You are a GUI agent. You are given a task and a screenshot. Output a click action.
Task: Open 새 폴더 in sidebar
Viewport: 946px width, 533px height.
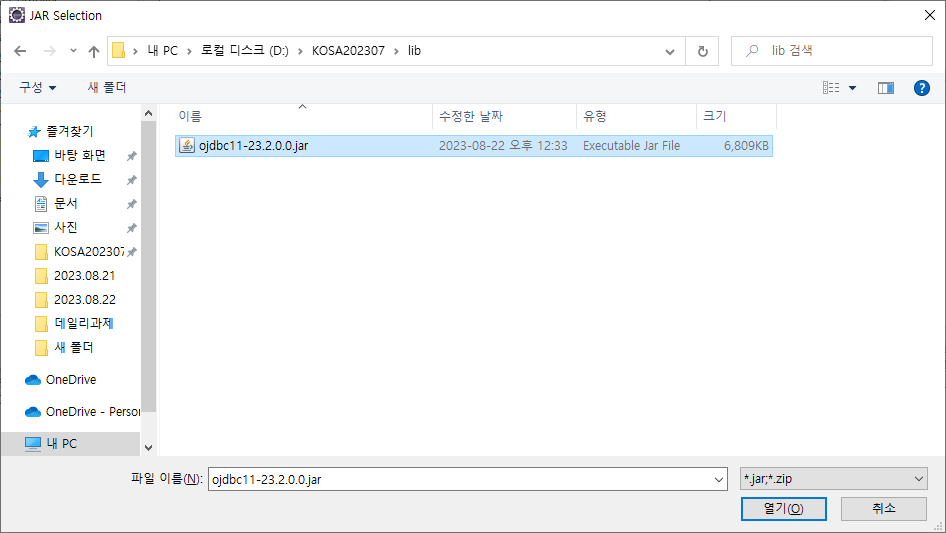(x=74, y=347)
